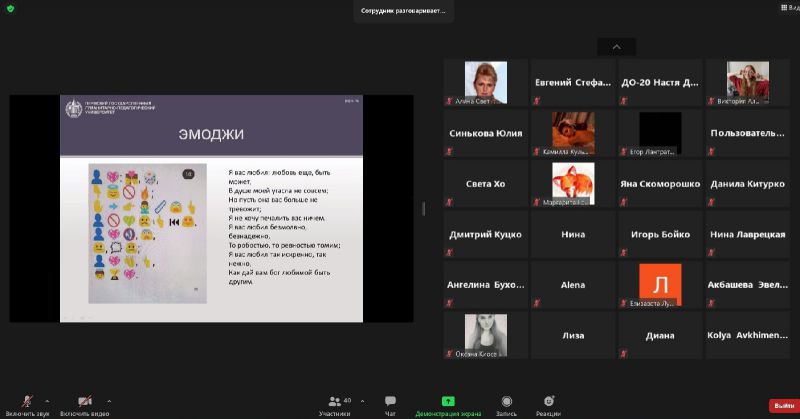This screenshot has width=800, height=419.
Task: Click orange Л avatar of Елизавета
Action: pyautogui.click(x=659, y=284)
